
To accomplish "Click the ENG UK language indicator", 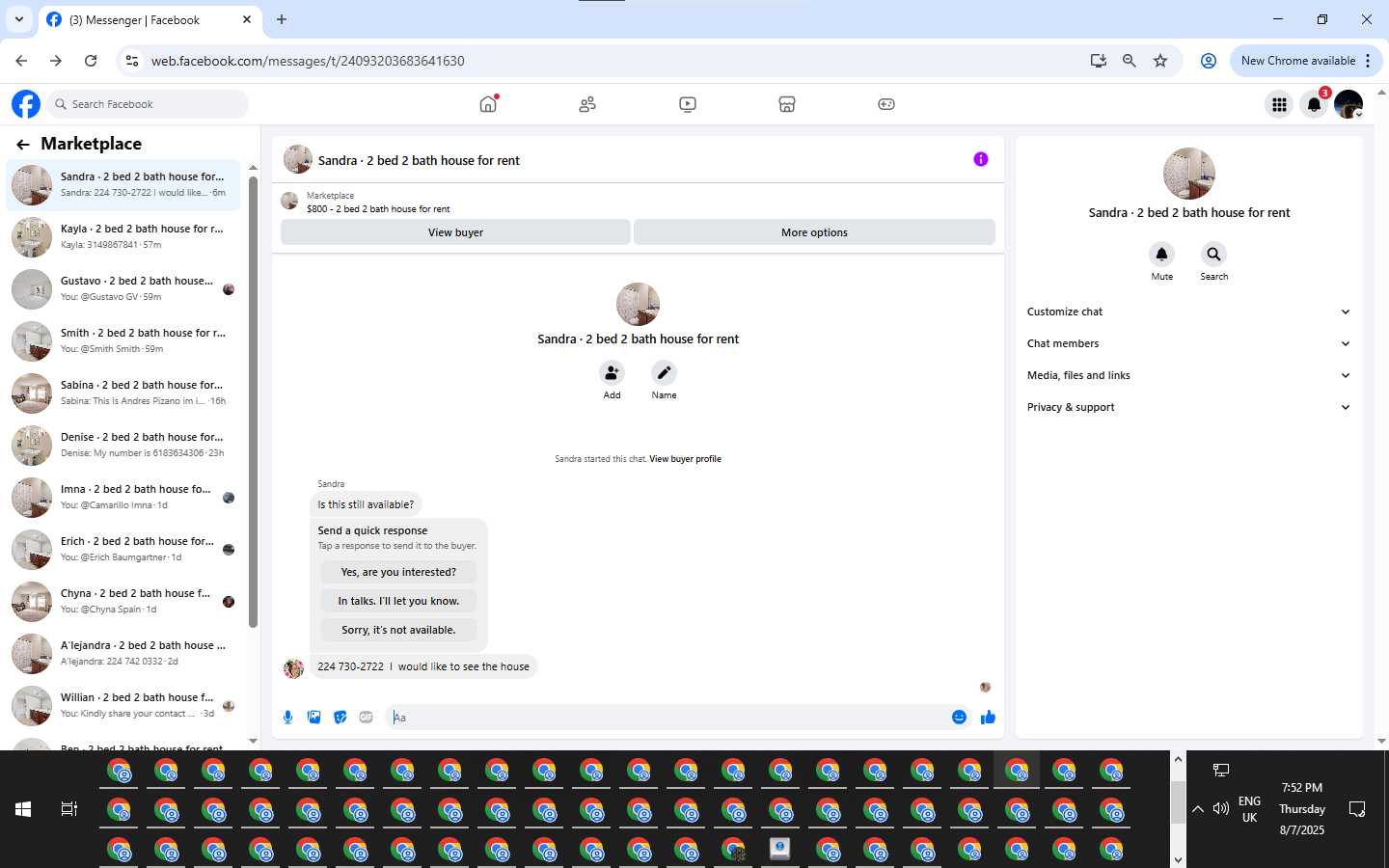I will [1249, 809].
